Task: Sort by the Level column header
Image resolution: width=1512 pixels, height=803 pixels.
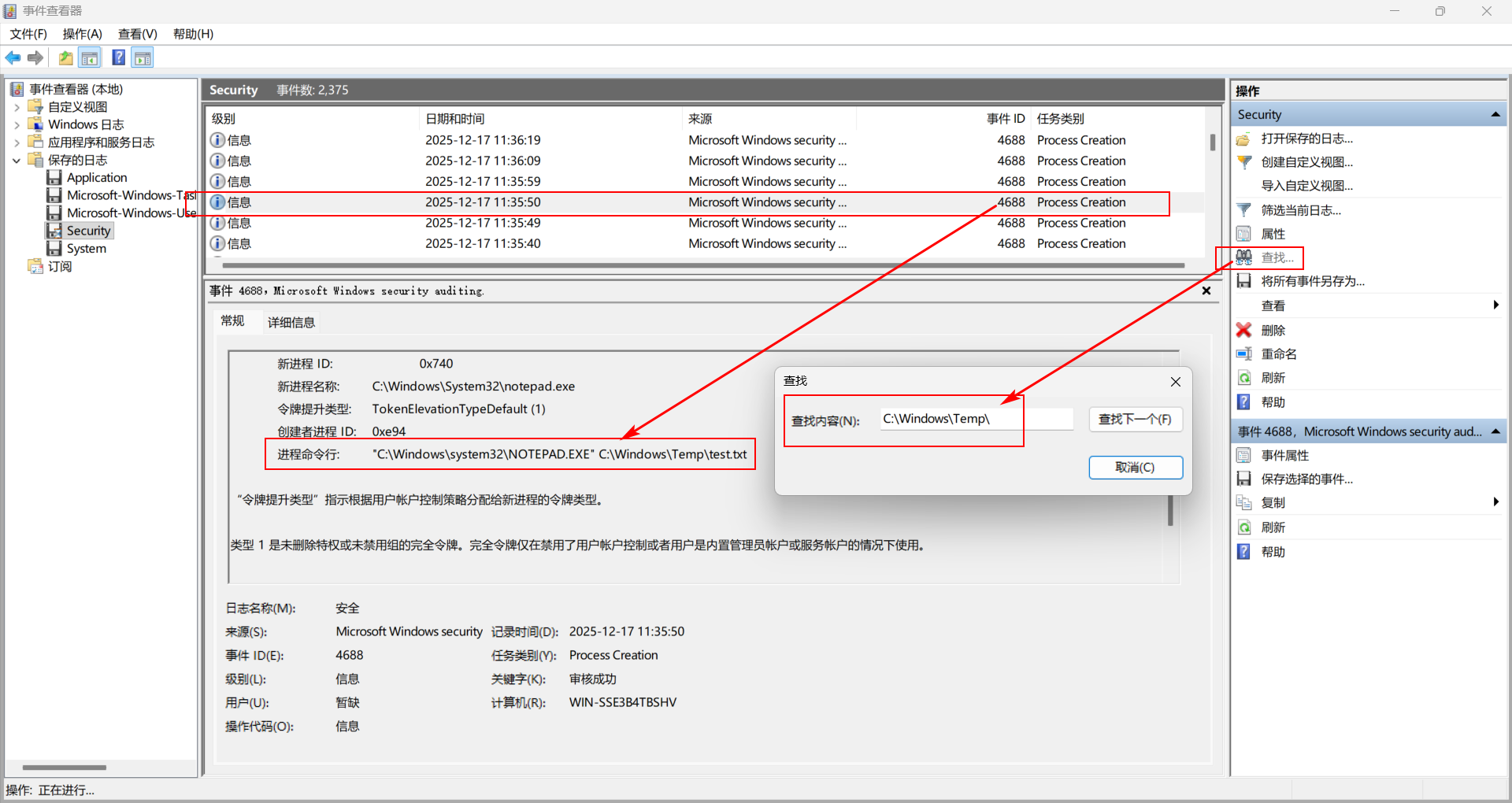Action: pos(313,119)
